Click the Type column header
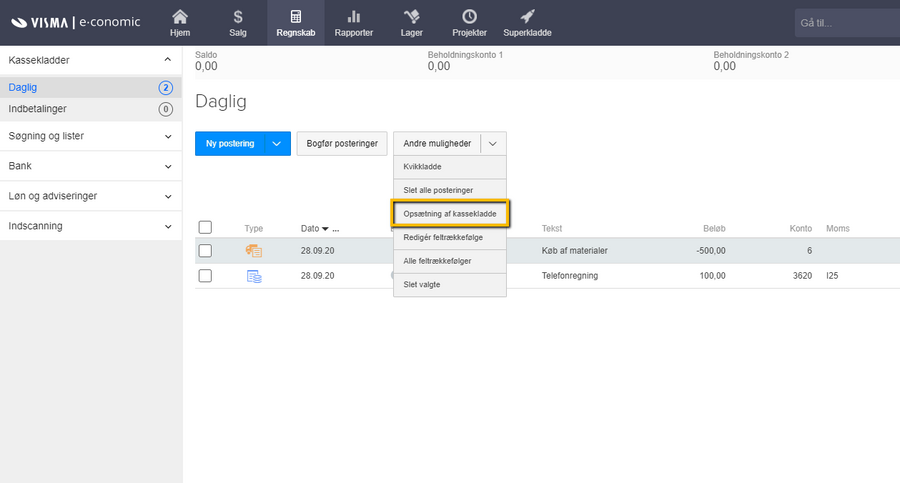Viewport: 900px width, 483px height. click(253, 229)
